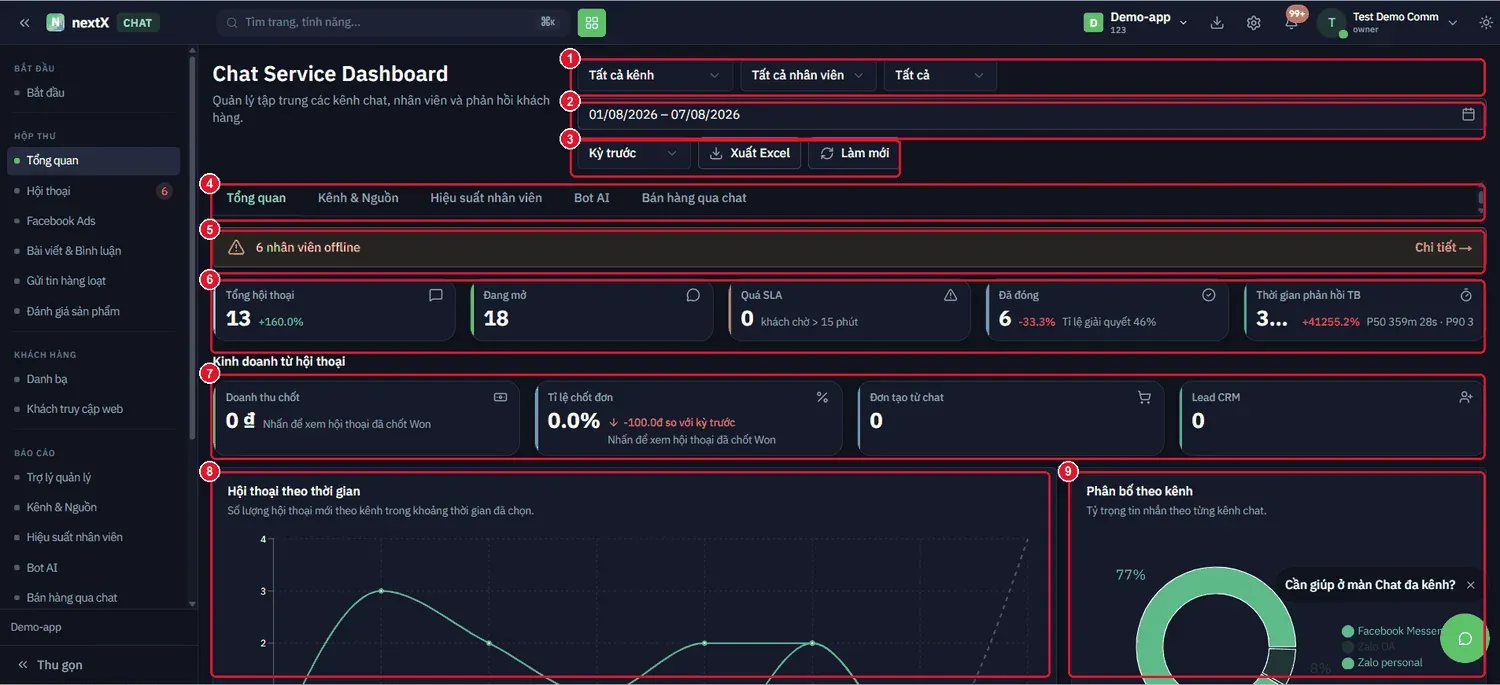Screen dimensions: 1500x685
Task: Expand Test Demo Comm user menu chevron
Action: point(1453,22)
